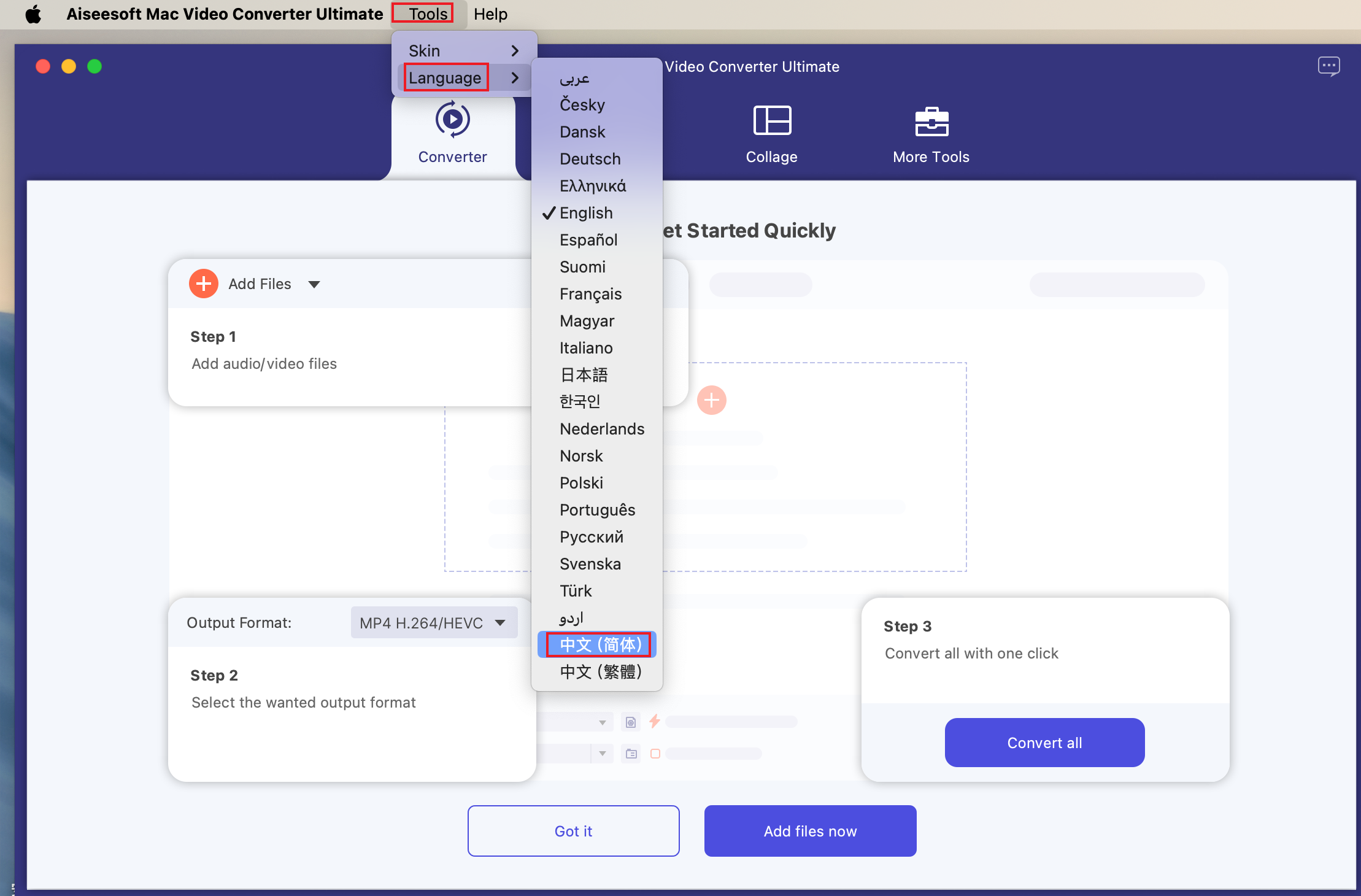Select 한국인 language
The width and height of the screenshot is (1361, 896).
click(x=597, y=401)
